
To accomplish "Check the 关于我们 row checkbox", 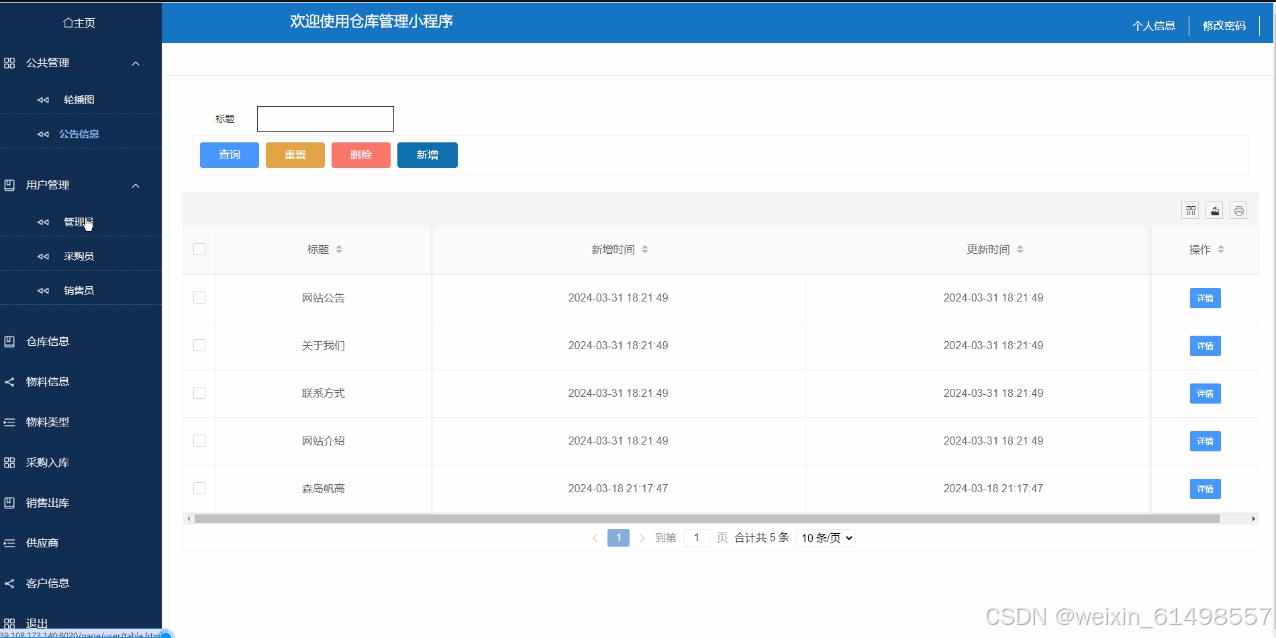I will [x=199, y=345].
